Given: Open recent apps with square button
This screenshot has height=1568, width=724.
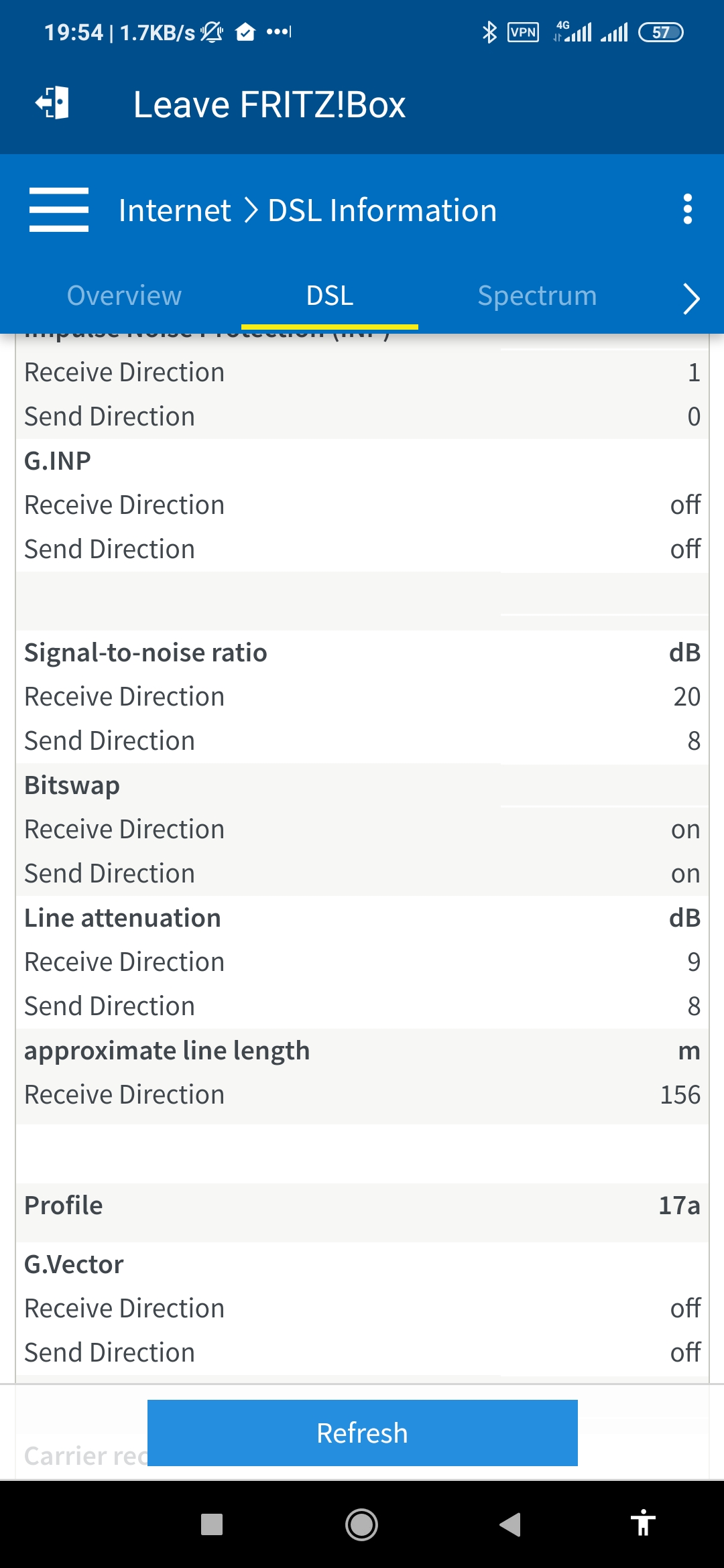Looking at the screenshot, I should 212,1524.
